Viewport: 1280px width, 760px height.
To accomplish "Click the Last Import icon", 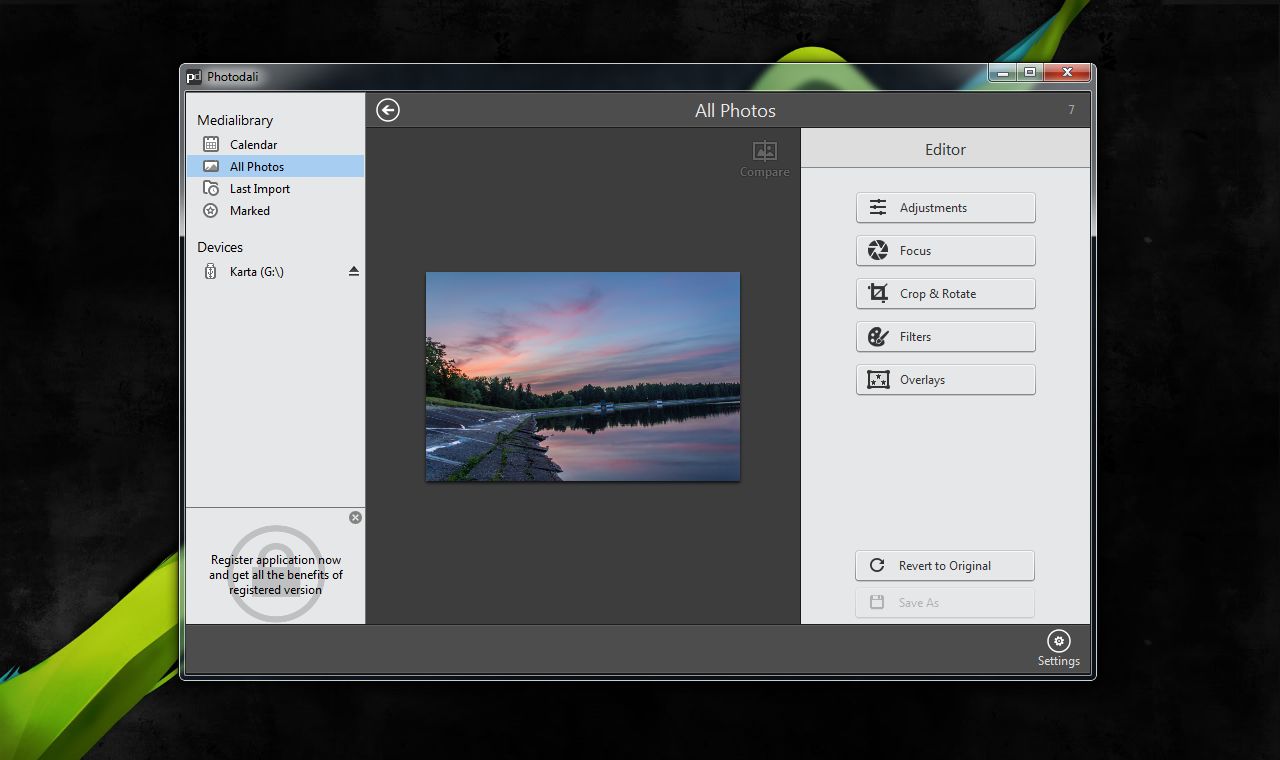I will pyautogui.click(x=211, y=188).
